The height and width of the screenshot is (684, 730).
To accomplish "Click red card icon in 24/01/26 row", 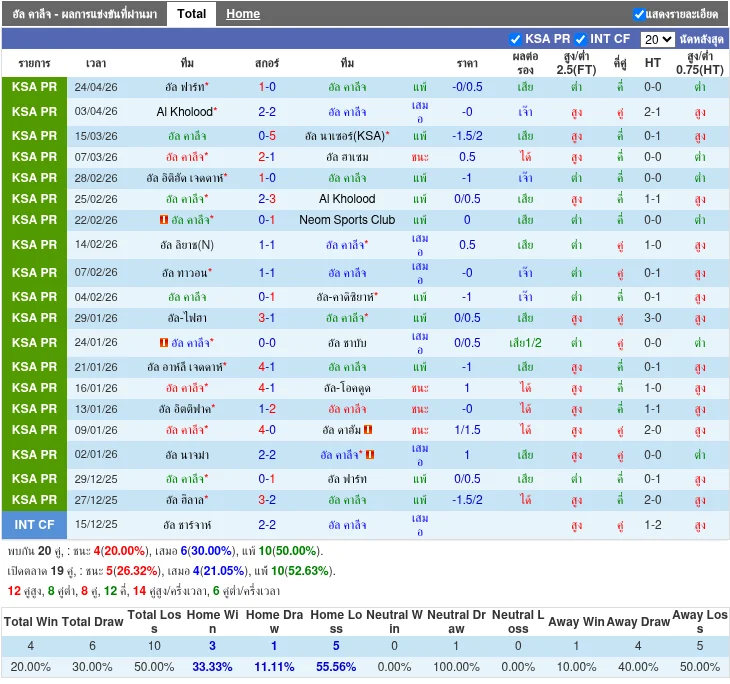I will 163,343.
